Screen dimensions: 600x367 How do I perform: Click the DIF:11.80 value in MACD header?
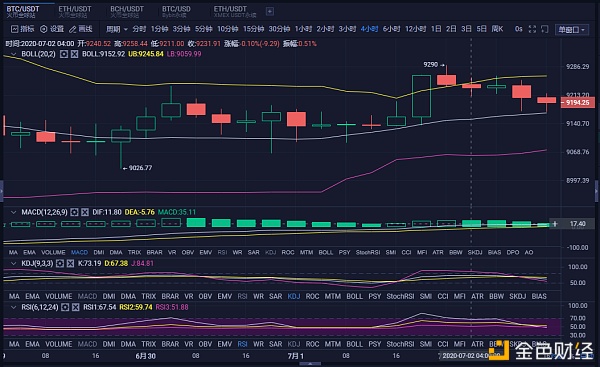pyautogui.click(x=107, y=212)
